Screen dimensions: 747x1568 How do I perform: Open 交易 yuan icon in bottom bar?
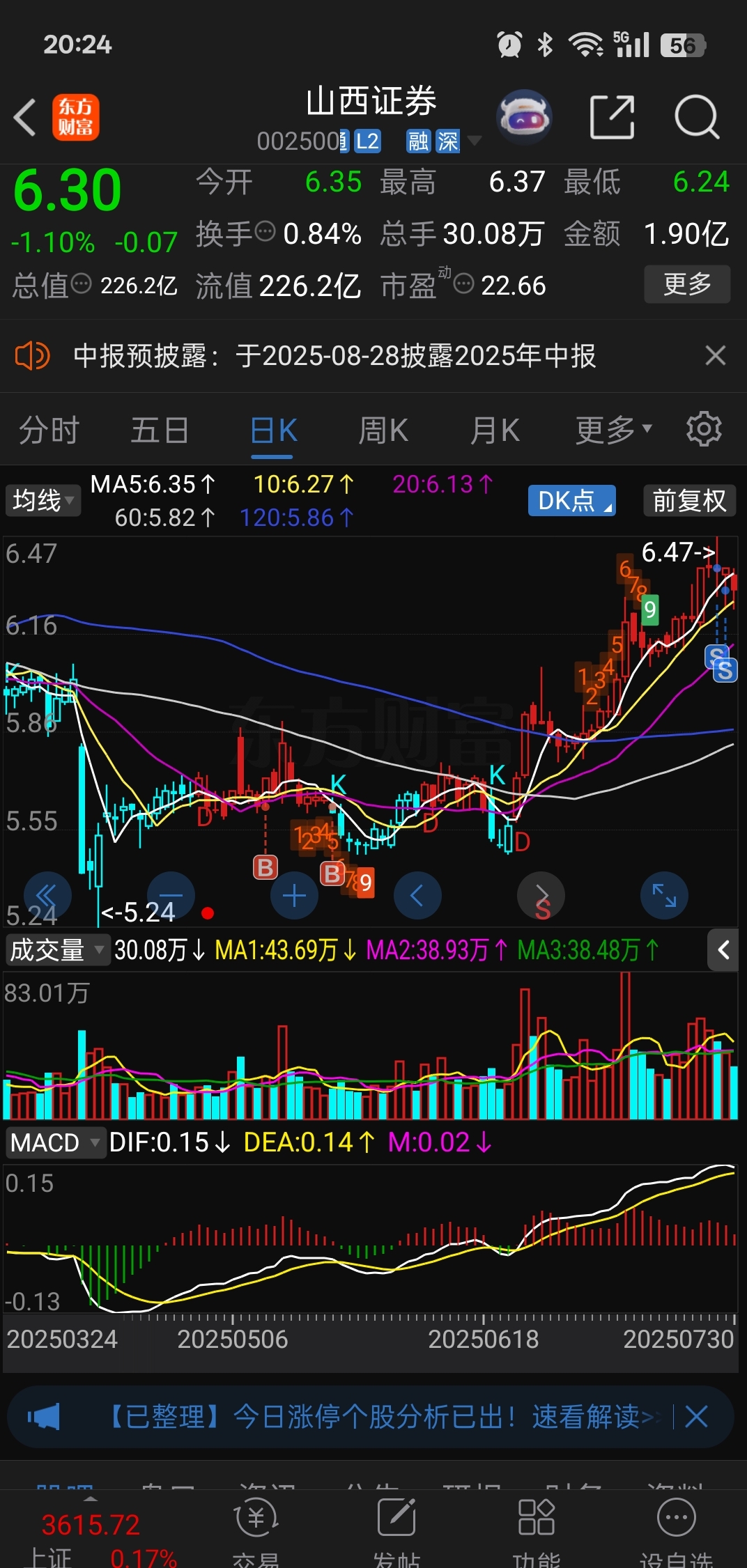coord(256,1518)
